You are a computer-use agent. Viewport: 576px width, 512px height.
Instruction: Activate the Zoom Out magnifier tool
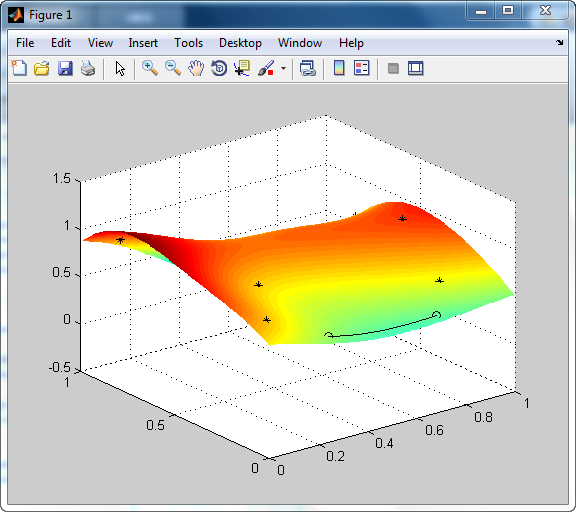click(x=173, y=68)
